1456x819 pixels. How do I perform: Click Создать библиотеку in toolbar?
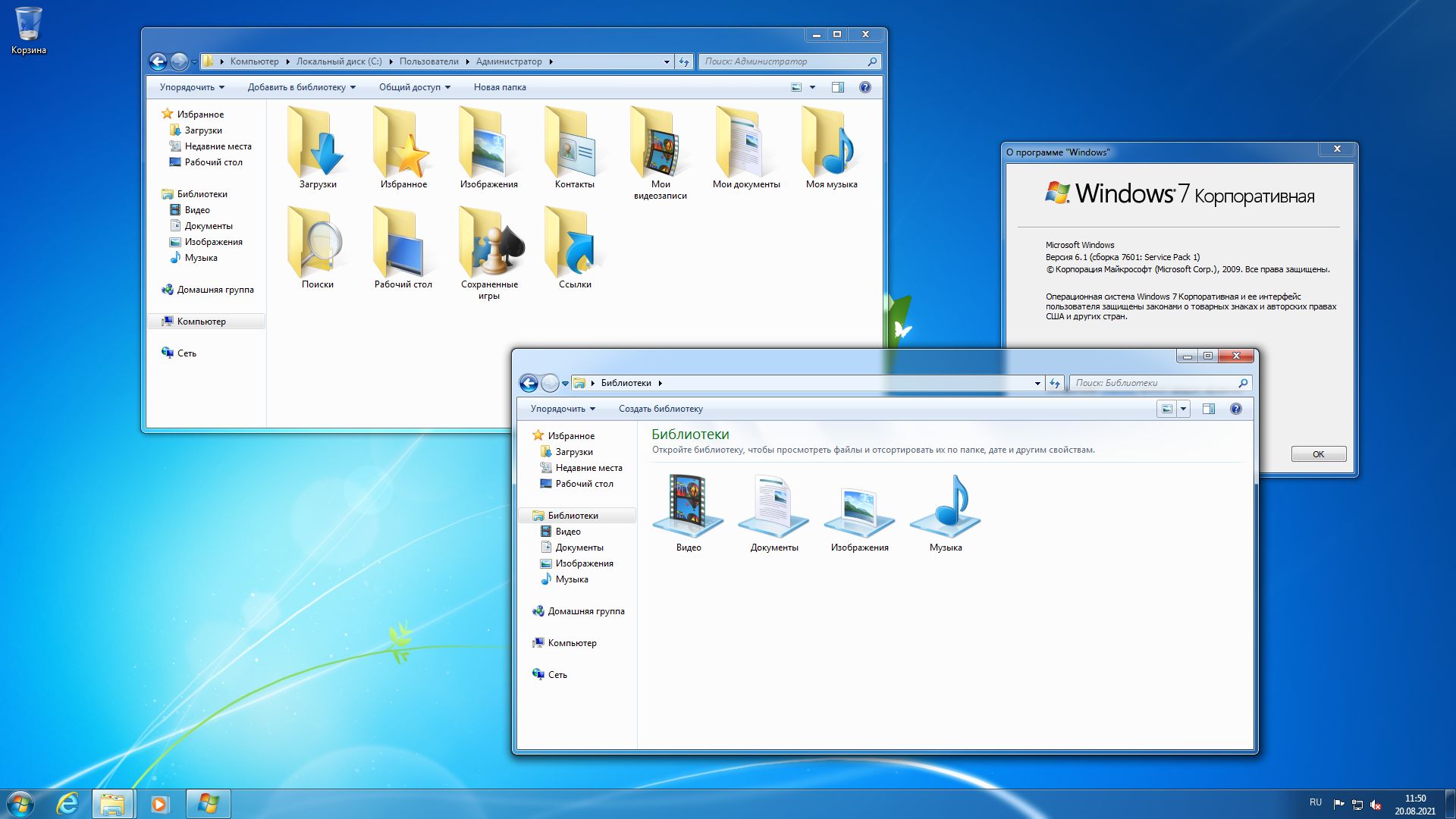660,409
